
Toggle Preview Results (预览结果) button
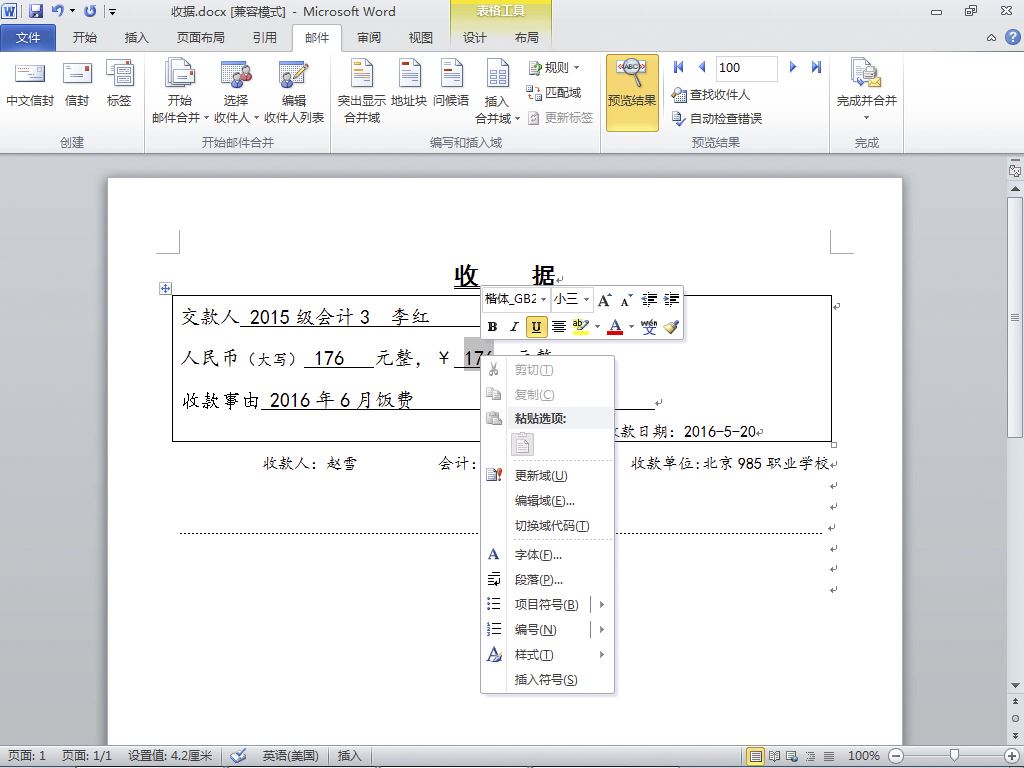pyautogui.click(x=632, y=93)
